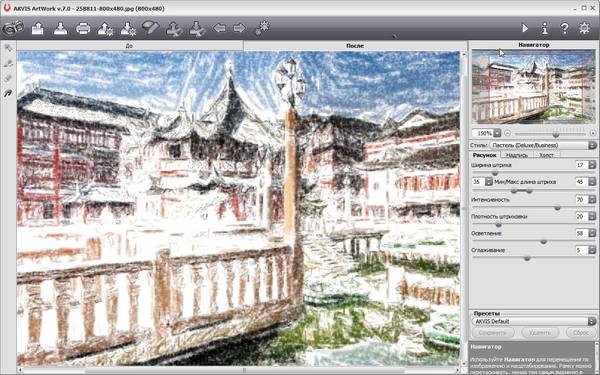Open the Надпись tab in settings
This screenshot has width=600, height=375.
[x=517, y=155]
